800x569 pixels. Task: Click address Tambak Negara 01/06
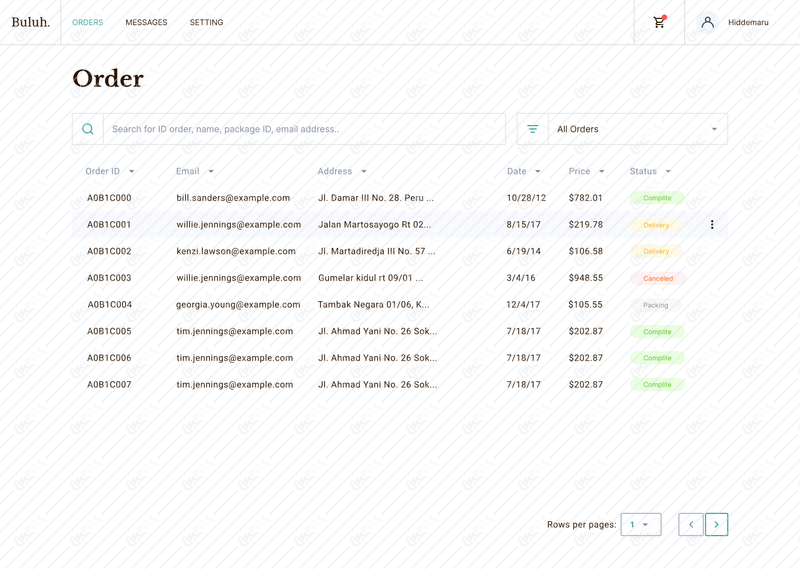373,305
